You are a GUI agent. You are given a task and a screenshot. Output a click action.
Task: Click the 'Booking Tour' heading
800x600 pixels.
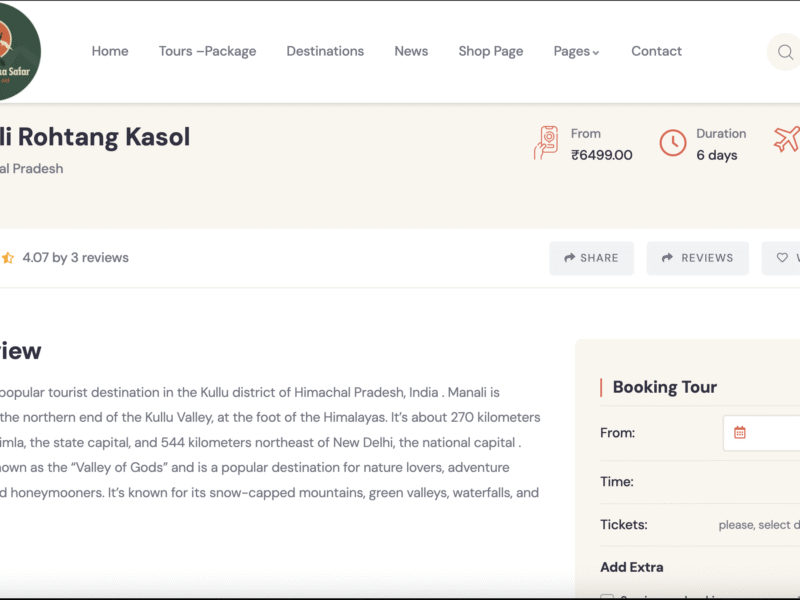(x=664, y=387)
